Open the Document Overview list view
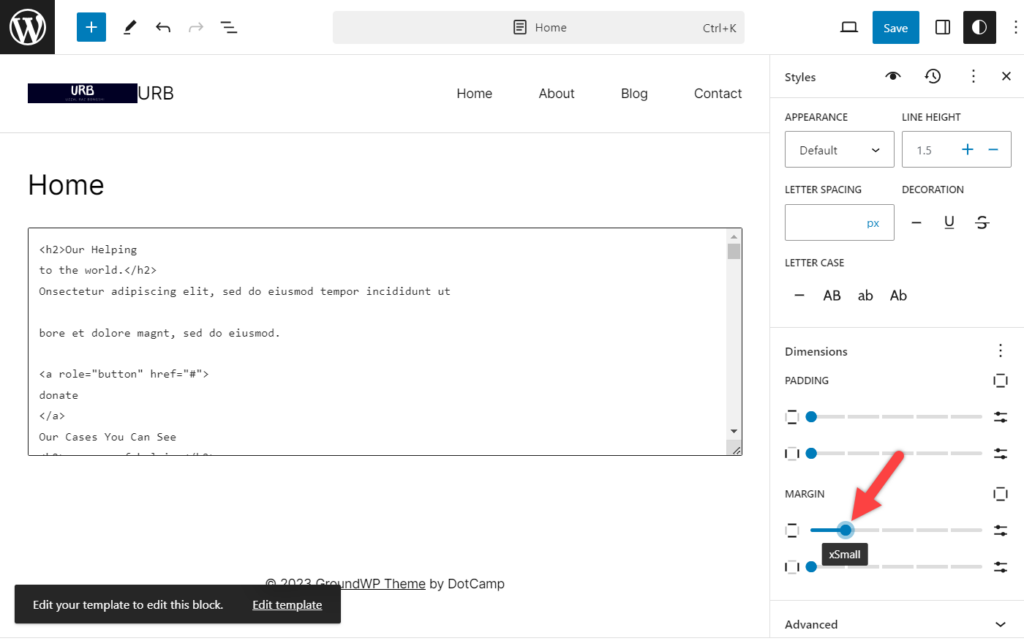1024x641 pixels. click(229, 27)
